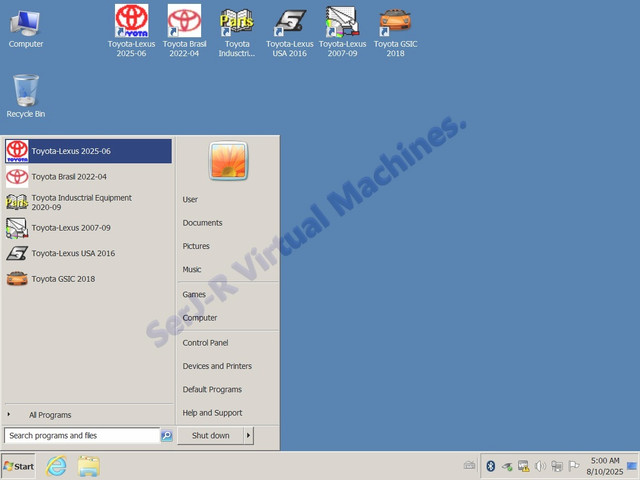Launch Toyota-Lexus 2007-09 from Start menu

point(88,228)
